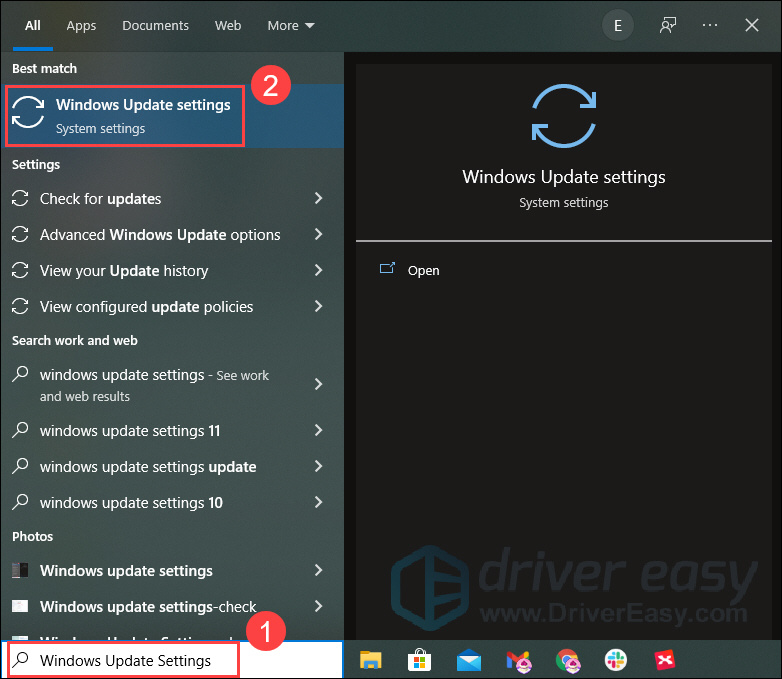The image size is (782, 679).
Task: Click the account avatar E
Action: coord(617,25)
